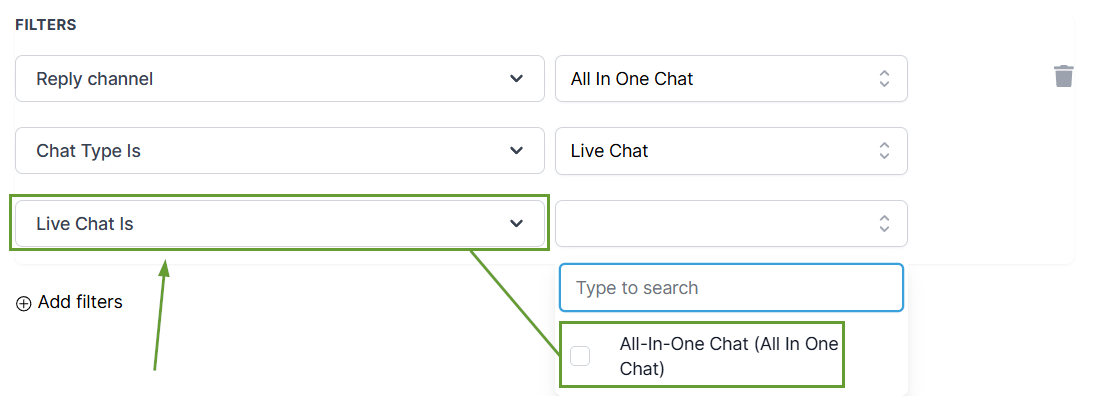This screenshot has height=403, width=1094.
Task: Click the chevron on Live Chat Is dropdown
Action: tap(516, 223)
